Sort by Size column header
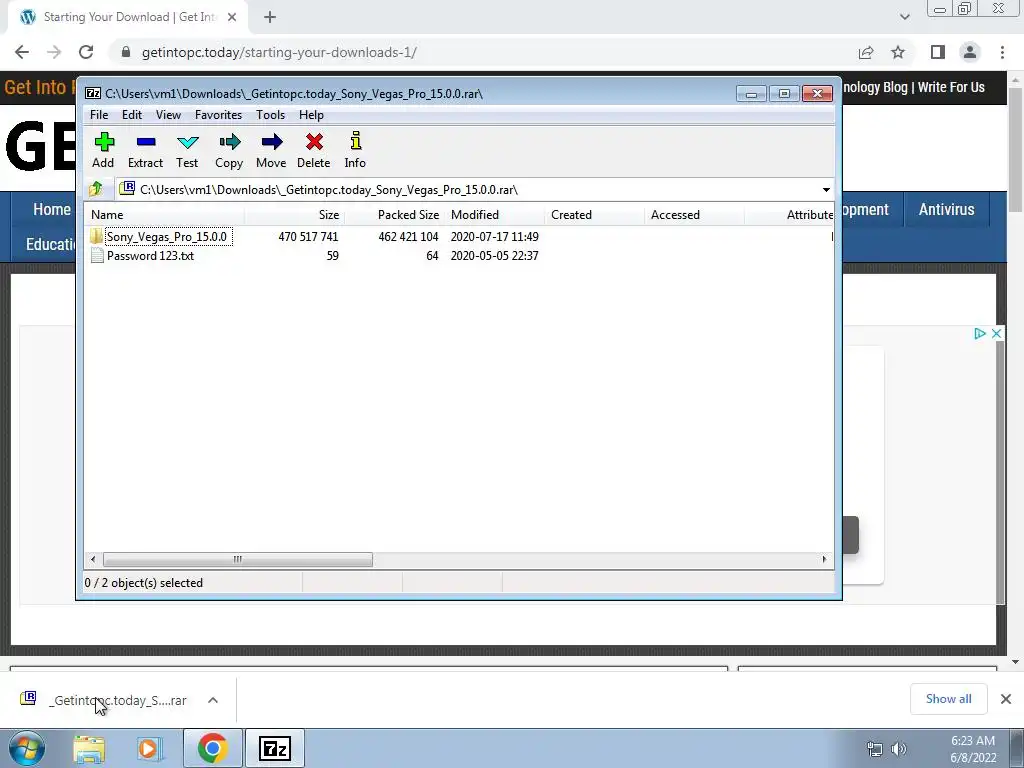1024x768 pixels. point(295,215)
